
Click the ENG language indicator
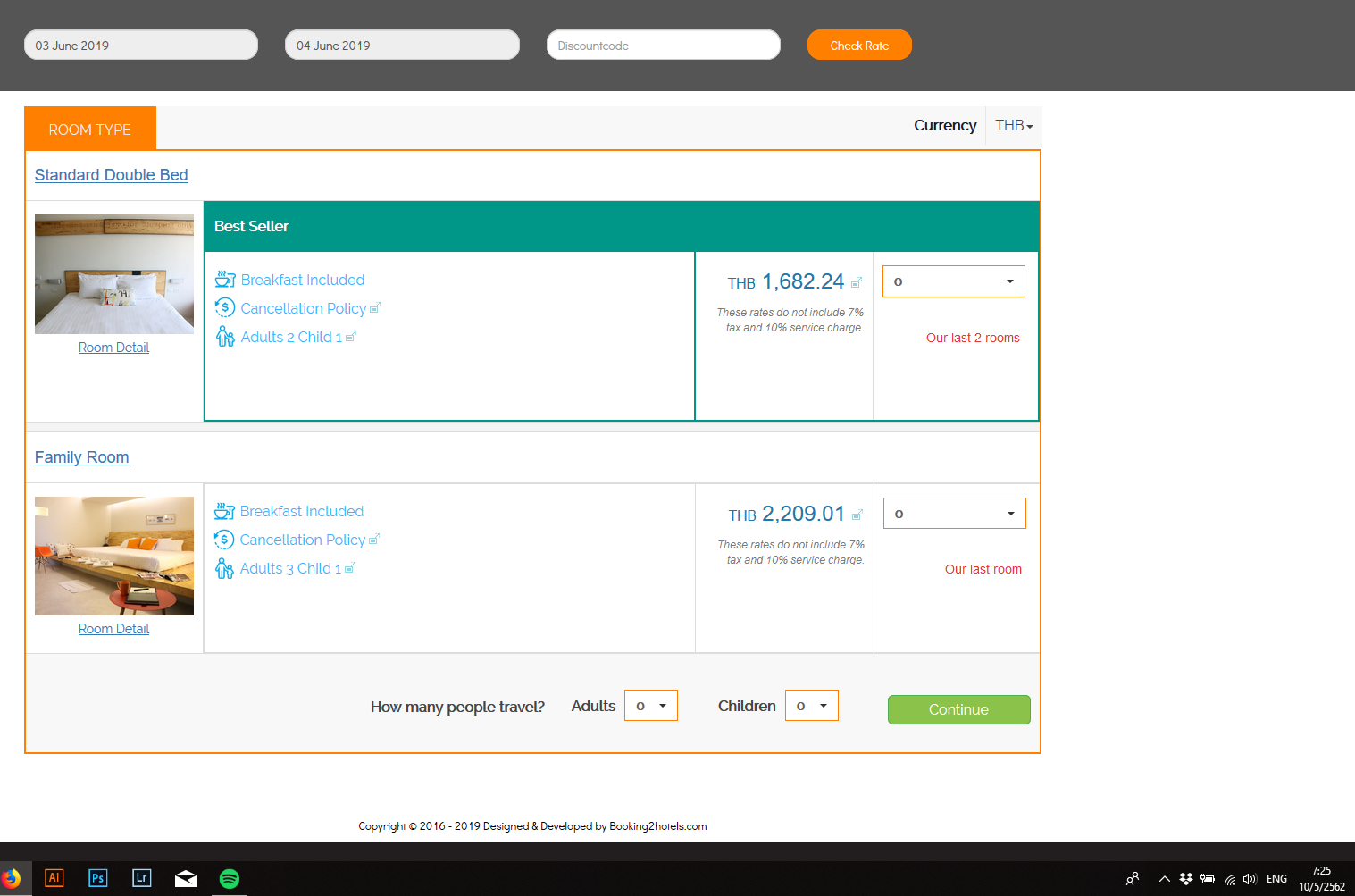coord(1277,879)
